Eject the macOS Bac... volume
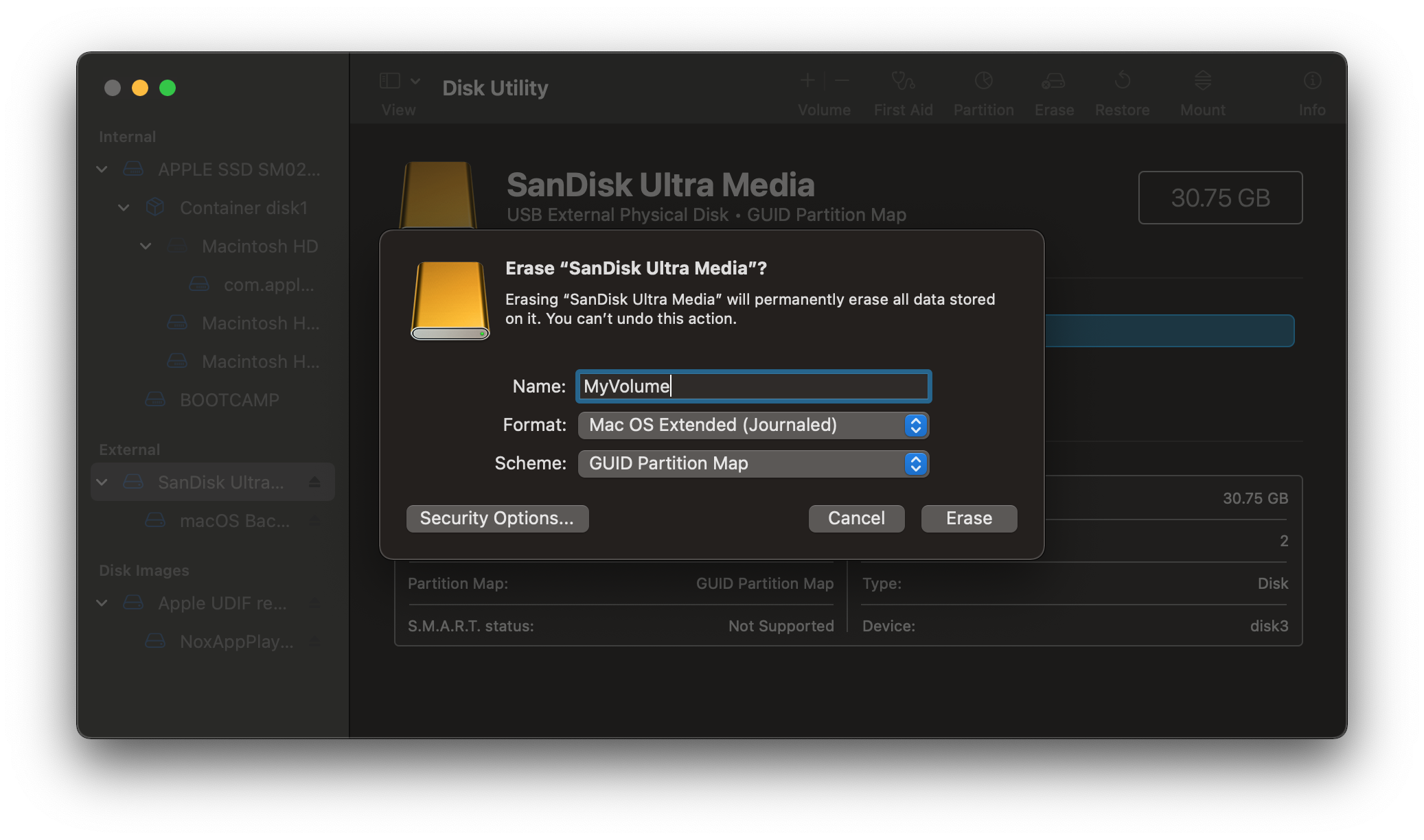Viewport: 1424px width, 840px height. click(314, 520)
